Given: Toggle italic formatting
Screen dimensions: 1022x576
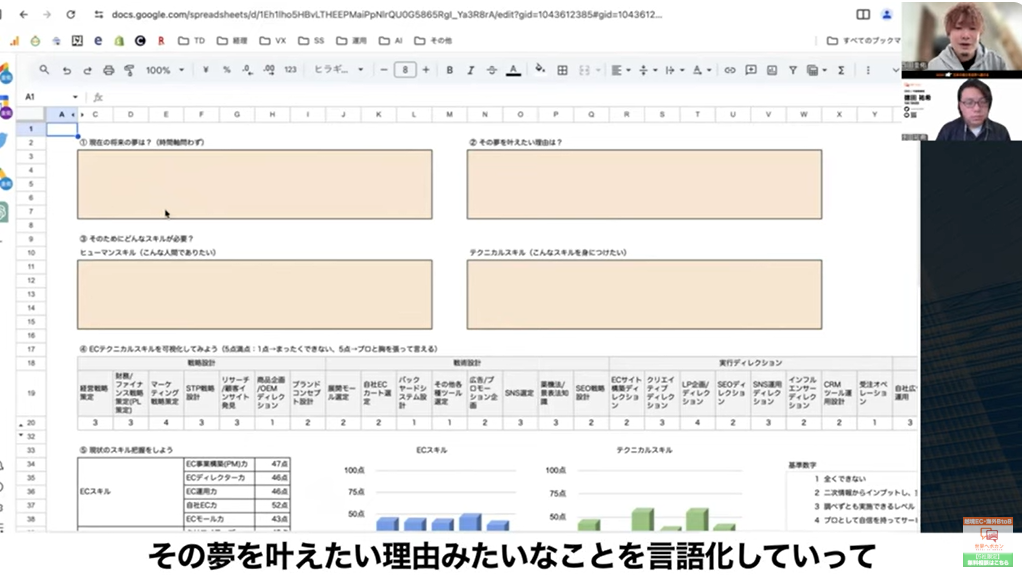Looking at the screenshot, I should pos(471,70).
